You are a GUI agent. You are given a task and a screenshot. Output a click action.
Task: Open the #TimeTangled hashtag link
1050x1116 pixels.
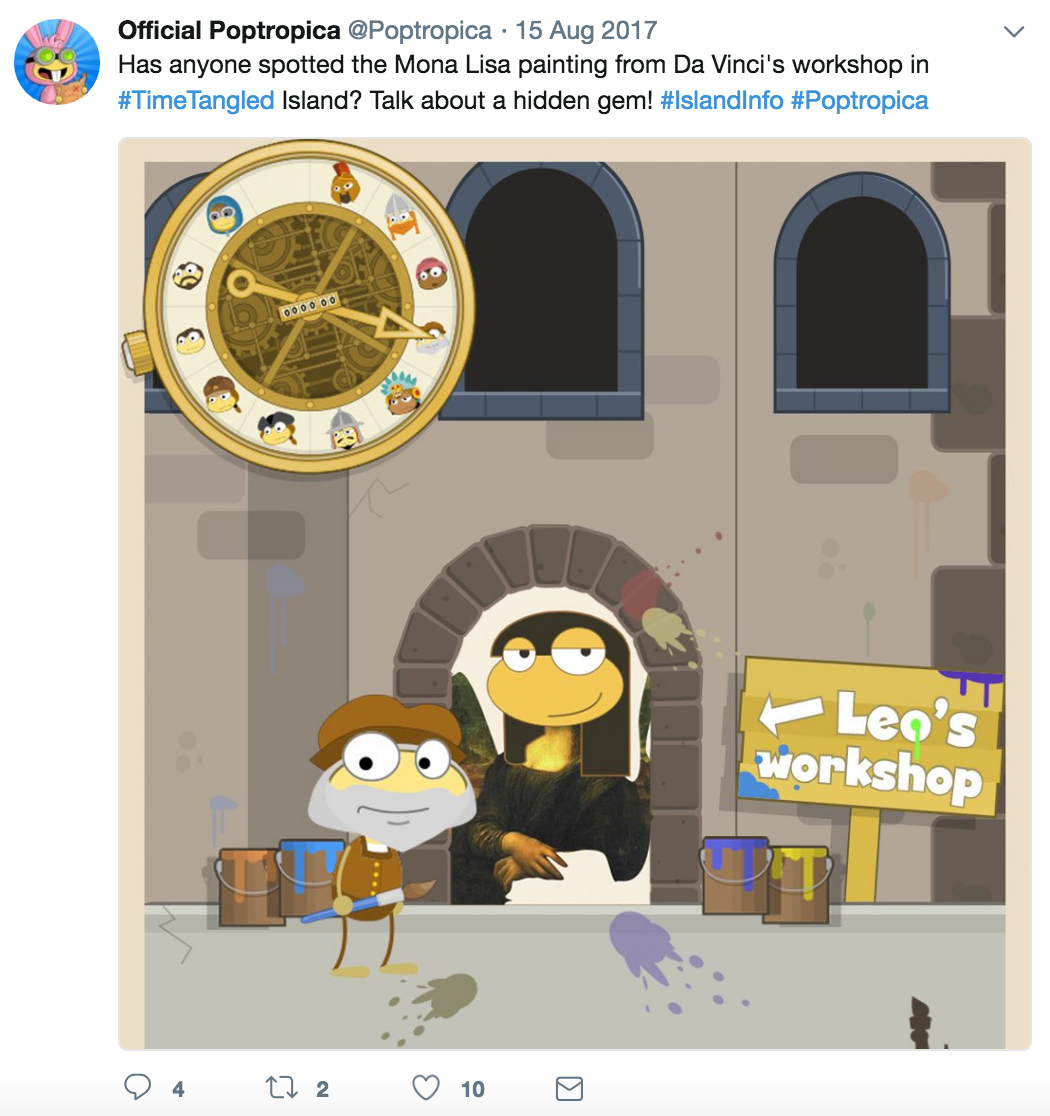196,100
